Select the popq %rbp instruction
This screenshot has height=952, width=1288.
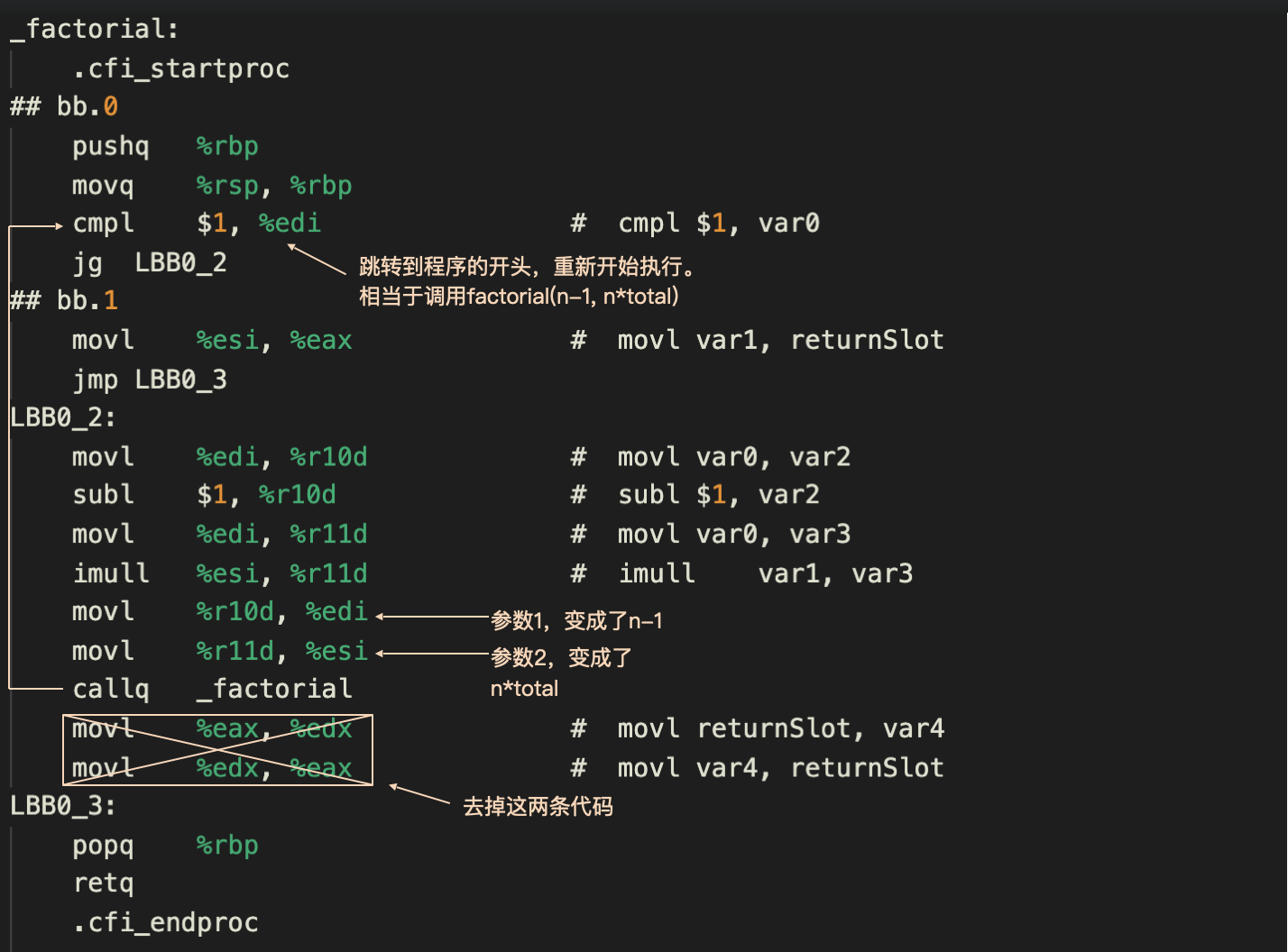coord(165,846)
